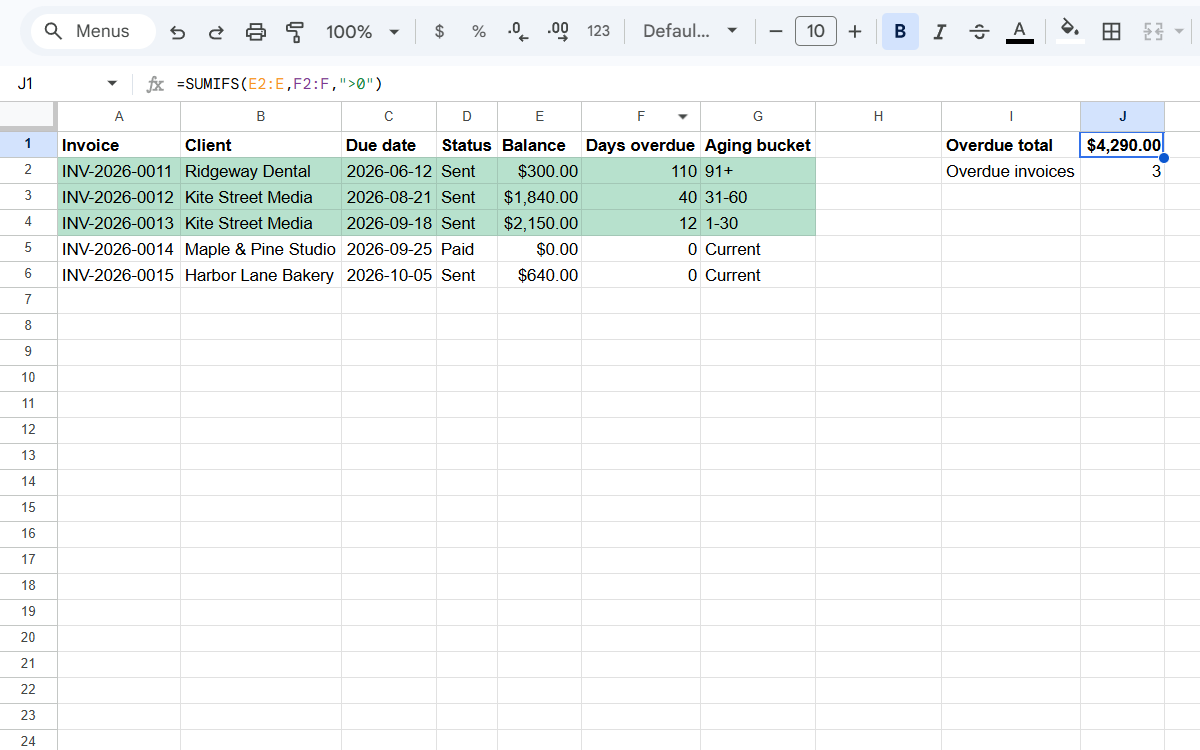This screenshot has height=750, width=1200.
Task: Decrease decimal places
Action: (518, 32)
